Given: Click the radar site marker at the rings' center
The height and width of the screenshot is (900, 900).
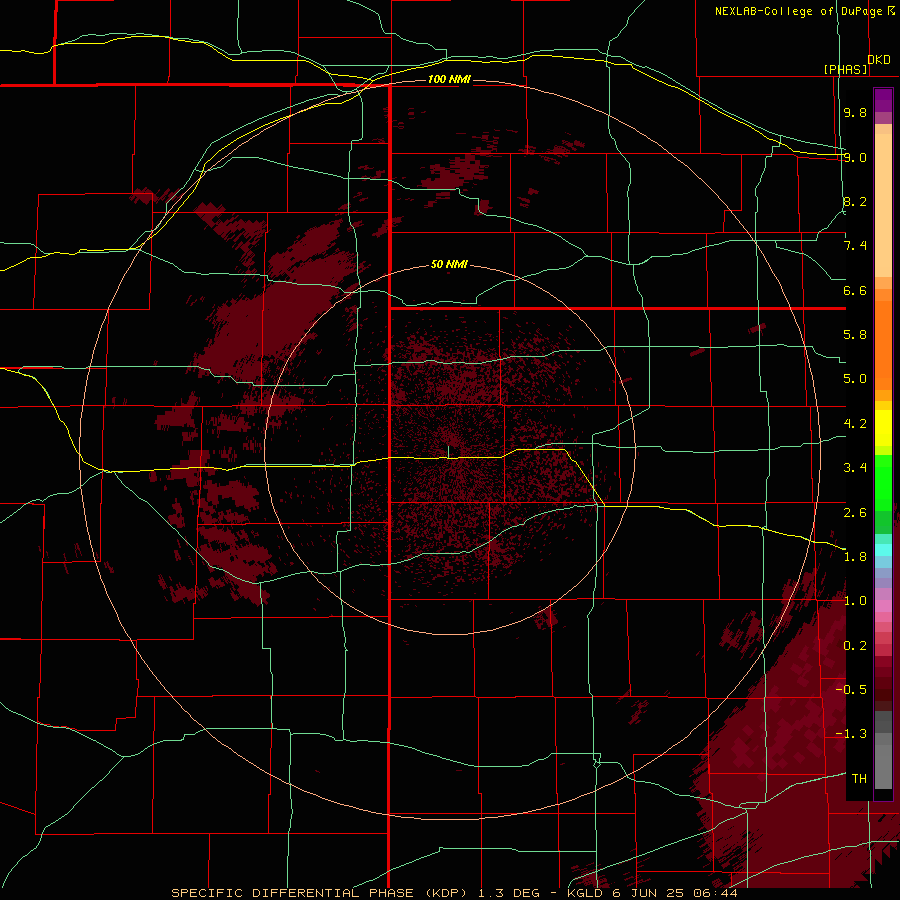Looking at the screenshot, I should (449, 452).
